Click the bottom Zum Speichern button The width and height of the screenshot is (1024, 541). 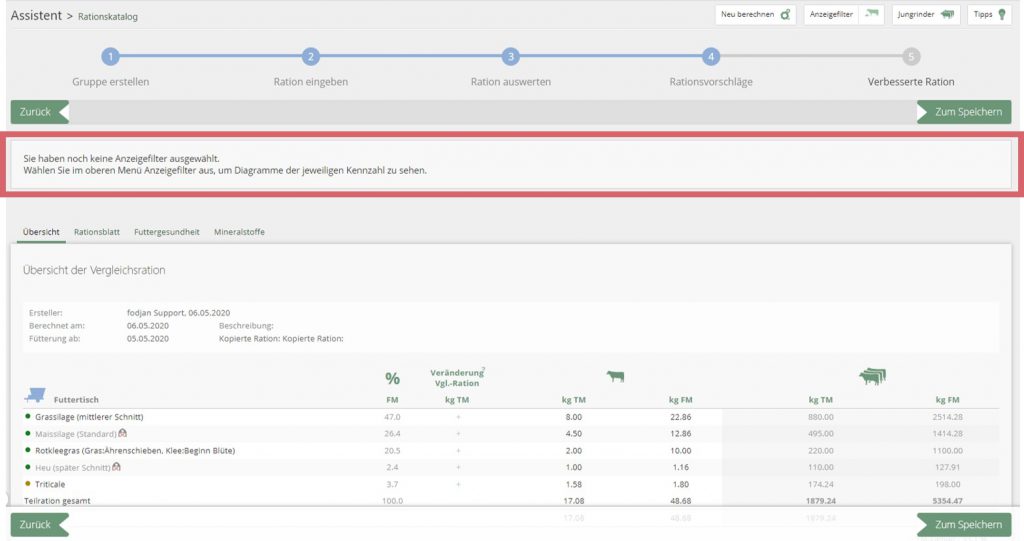click(x=964, y=525)
